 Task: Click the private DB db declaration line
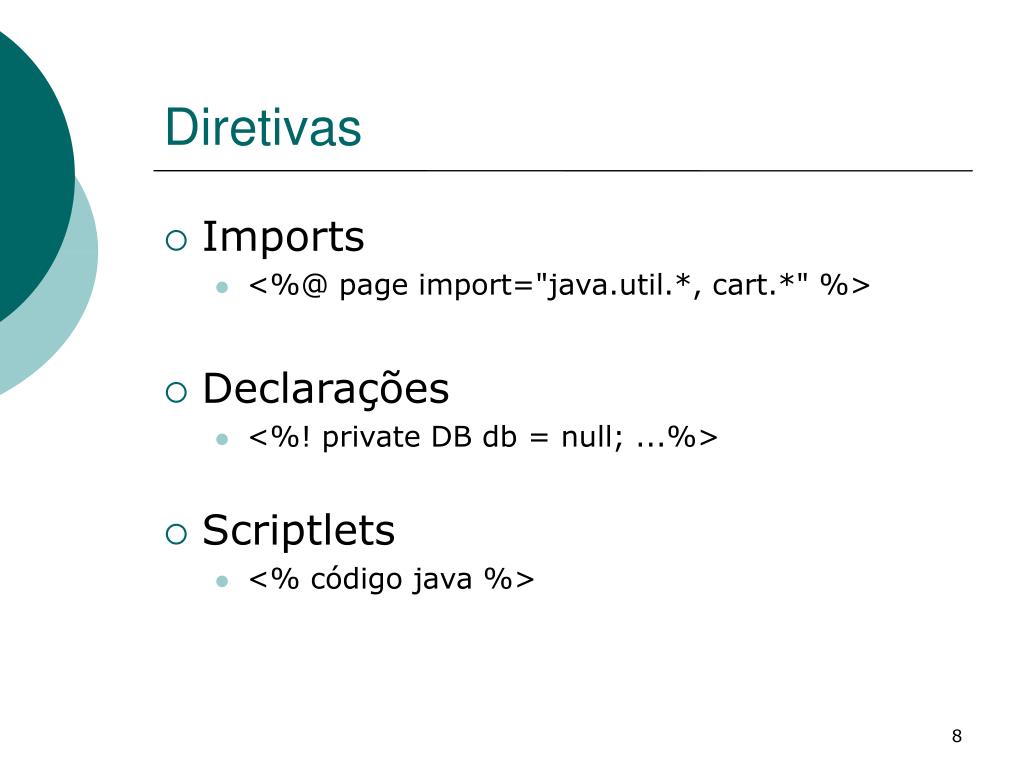coord(483,437)
